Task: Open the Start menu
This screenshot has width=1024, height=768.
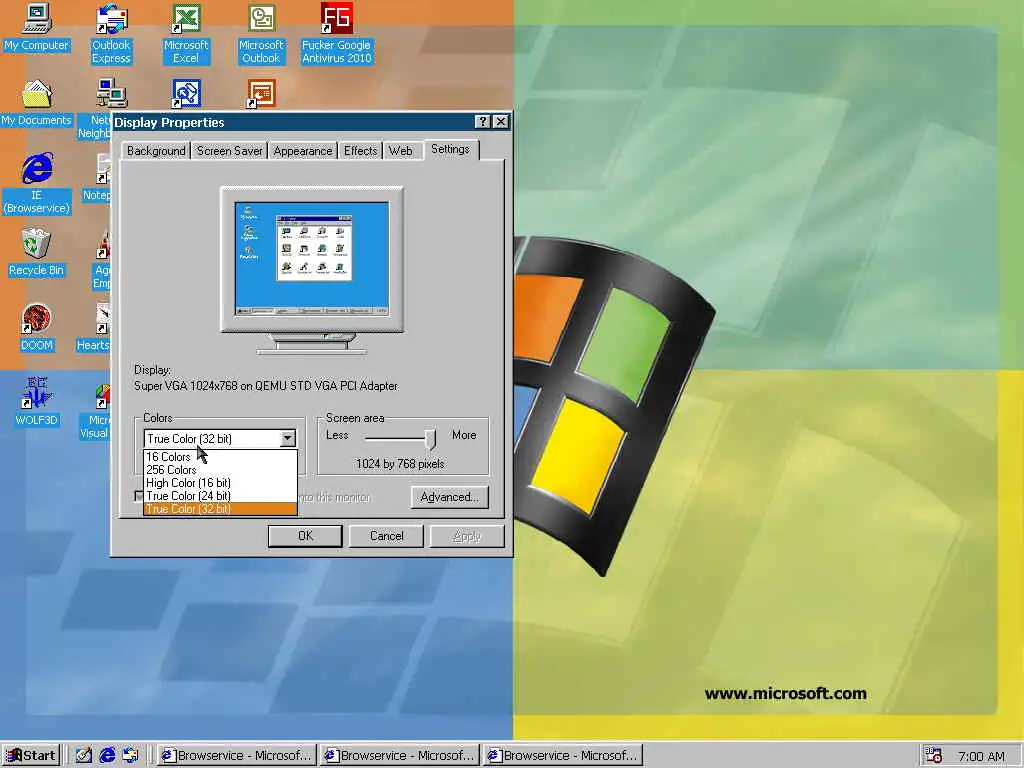Action: pos(30,755)
